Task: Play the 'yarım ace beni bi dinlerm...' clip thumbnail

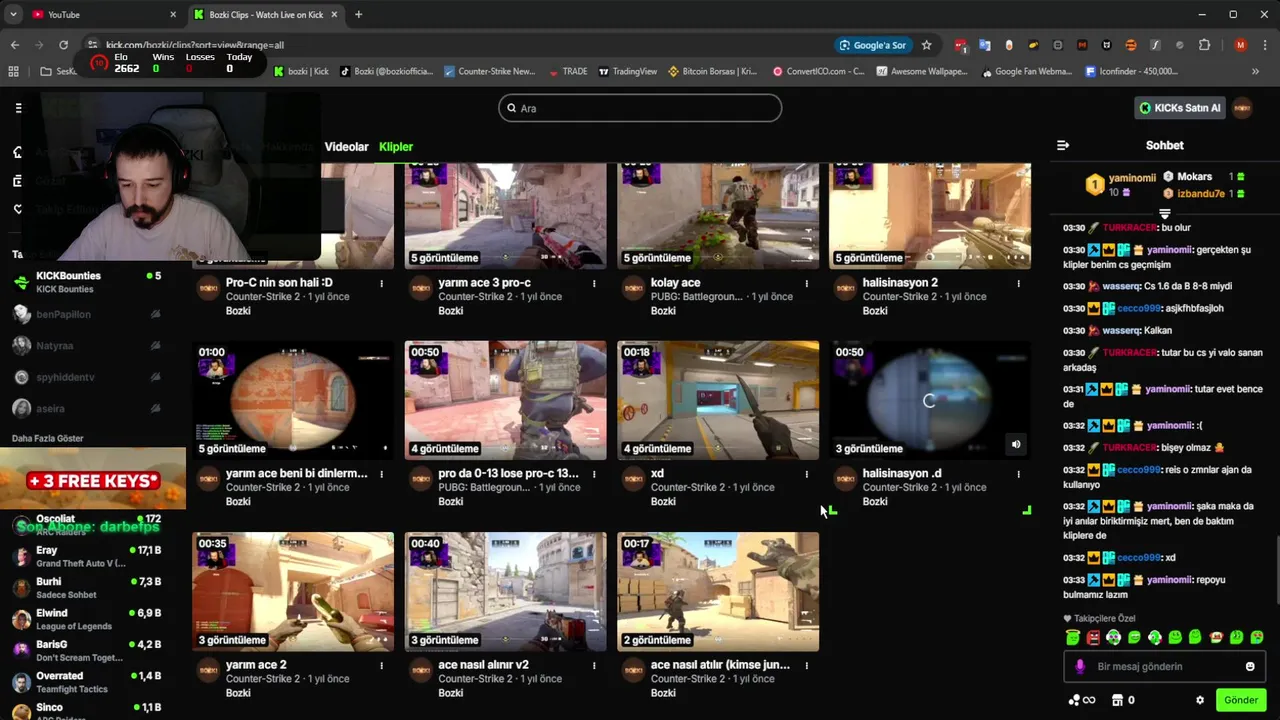Action: click(293, 400)
